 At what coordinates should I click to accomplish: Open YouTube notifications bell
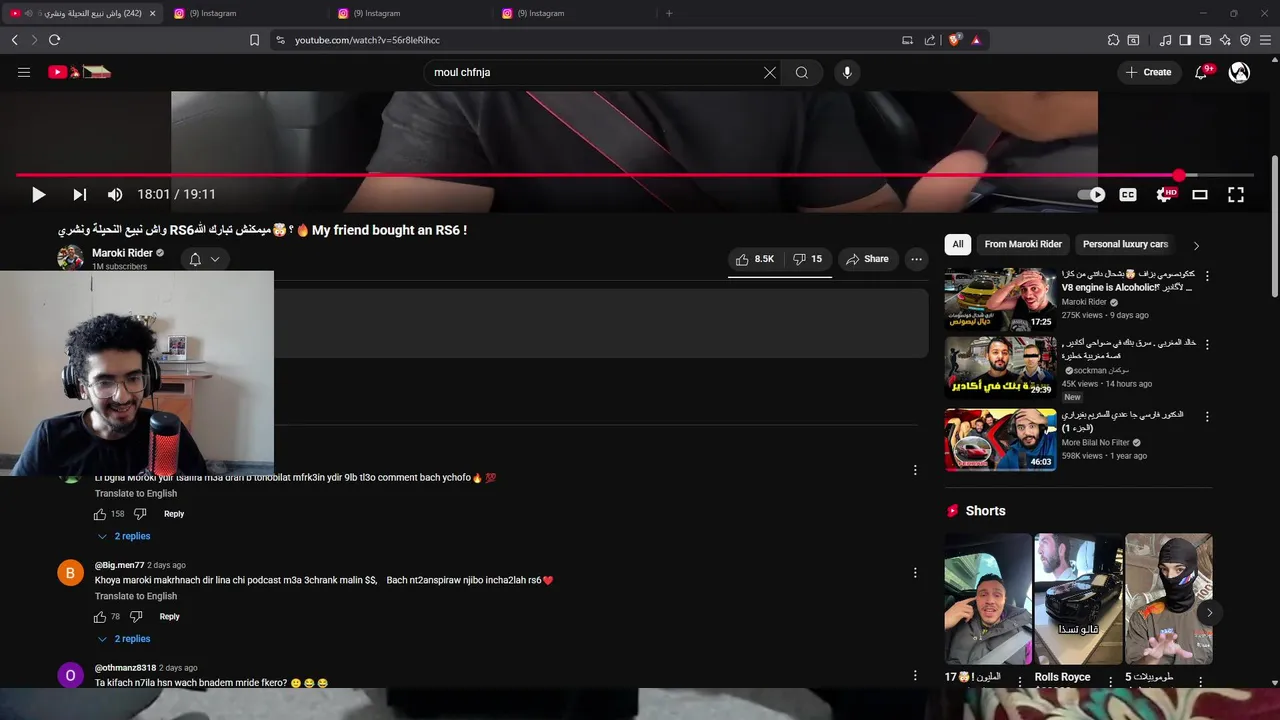pyautogui.click(x=1202, y=72)
